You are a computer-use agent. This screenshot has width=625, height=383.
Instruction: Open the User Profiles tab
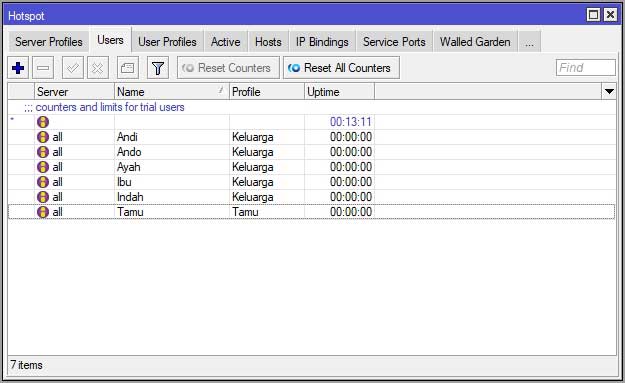(167, 42)
